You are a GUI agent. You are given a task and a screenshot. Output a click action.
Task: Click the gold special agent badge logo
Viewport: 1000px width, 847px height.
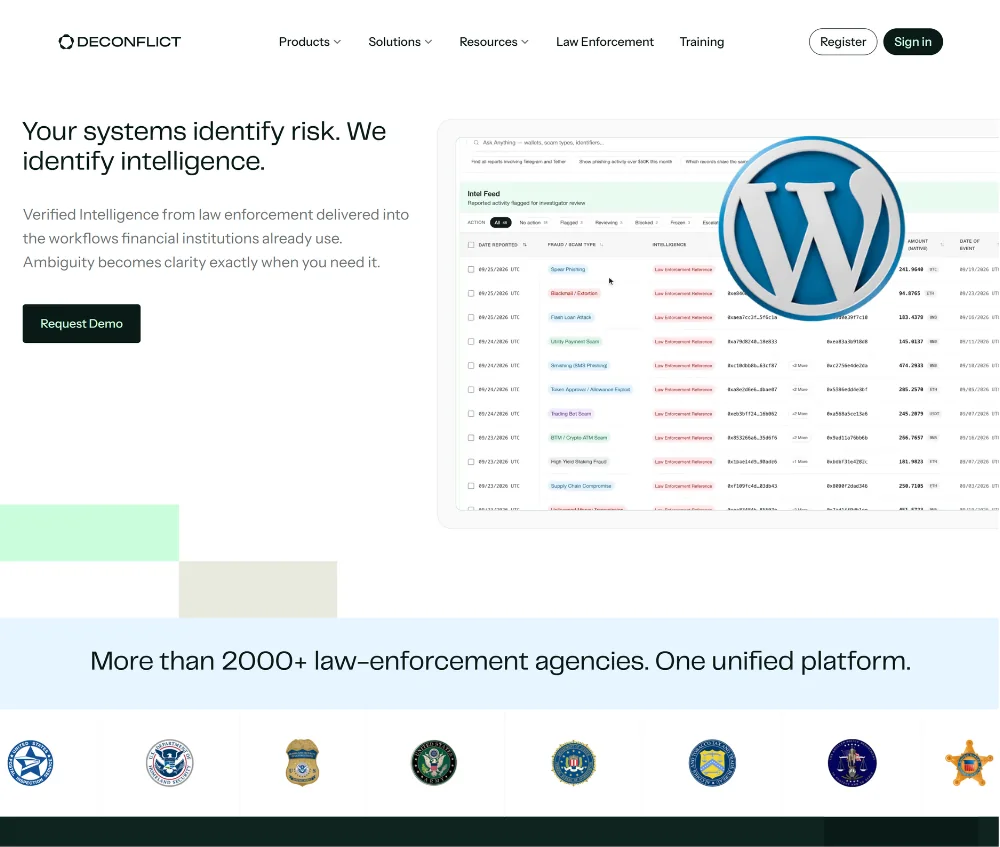(x=302, y=763)
